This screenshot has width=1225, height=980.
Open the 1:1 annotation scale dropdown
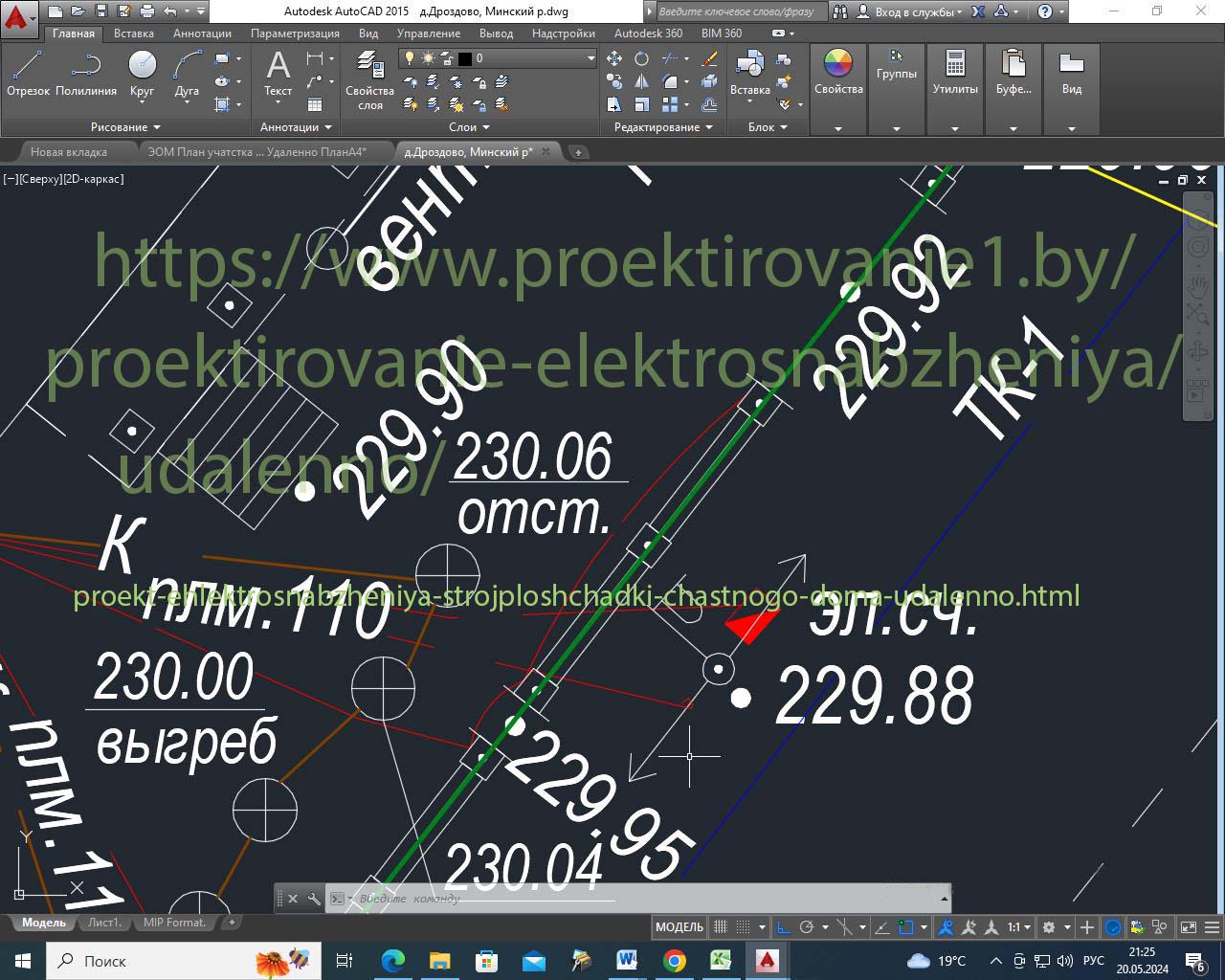[1017, 927]
